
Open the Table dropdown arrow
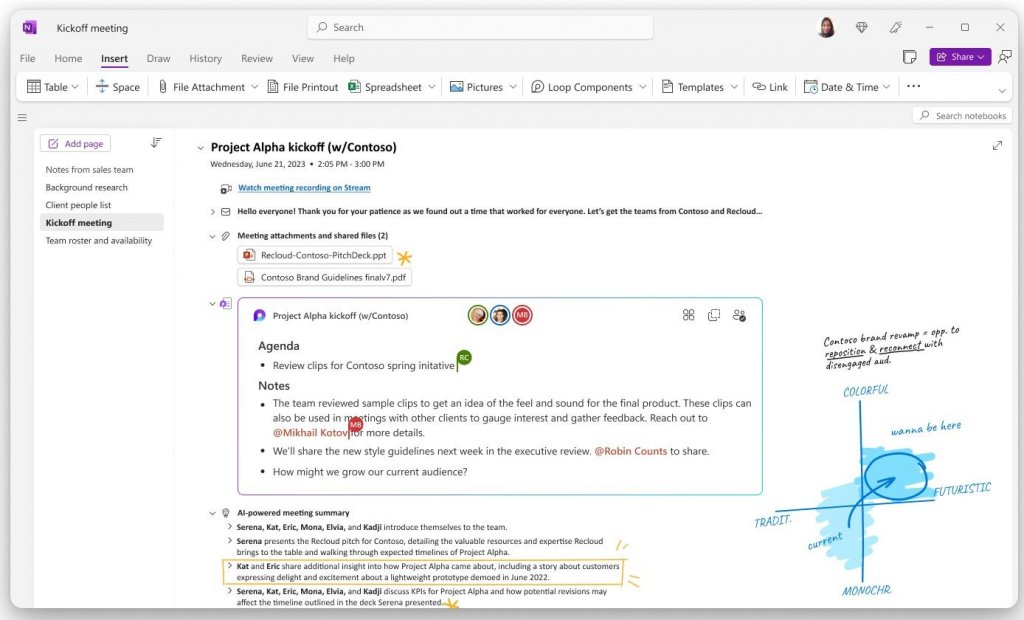point(75,87)
